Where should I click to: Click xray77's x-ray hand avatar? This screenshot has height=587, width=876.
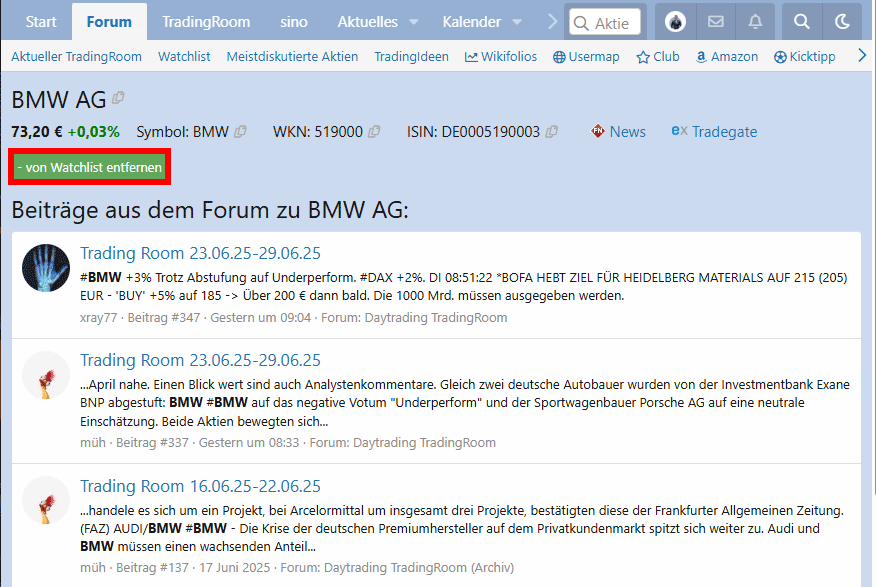point(46,268)
